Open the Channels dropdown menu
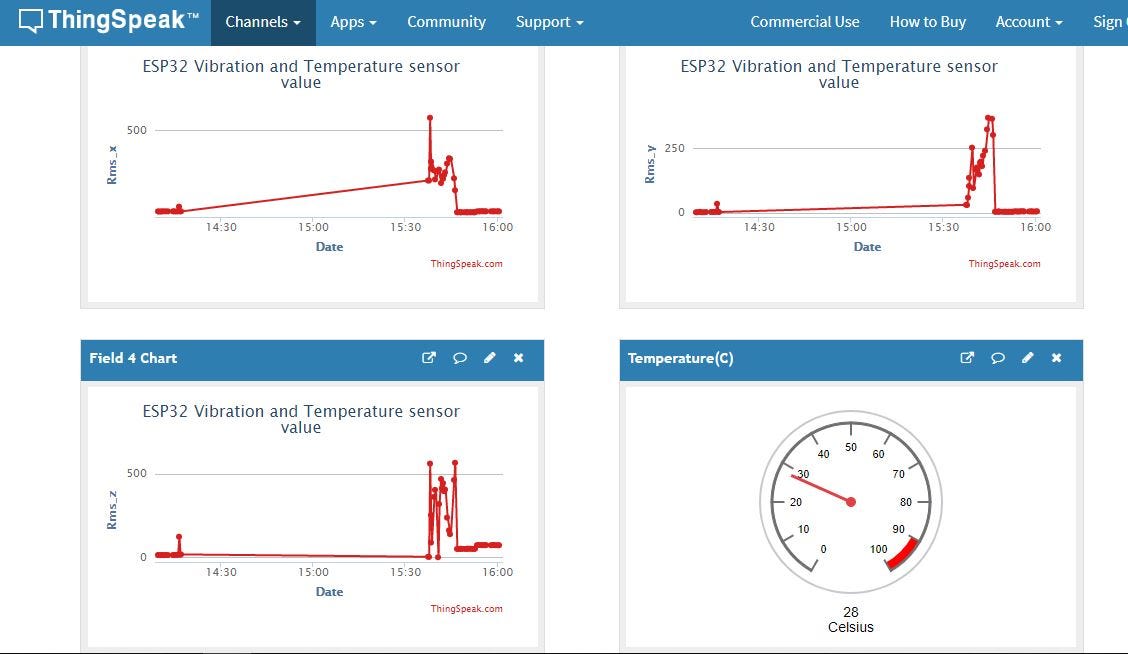 point(262,21)
